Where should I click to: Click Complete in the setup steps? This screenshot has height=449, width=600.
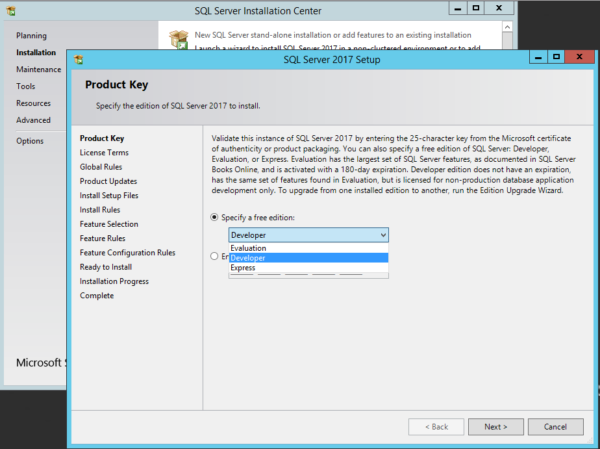pyautogui.click(x=97, y=296)
